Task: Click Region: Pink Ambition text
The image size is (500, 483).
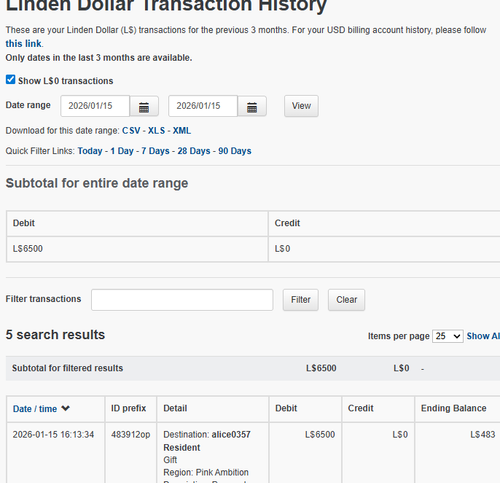Action: pyautogui.click(x=206, y=472)
